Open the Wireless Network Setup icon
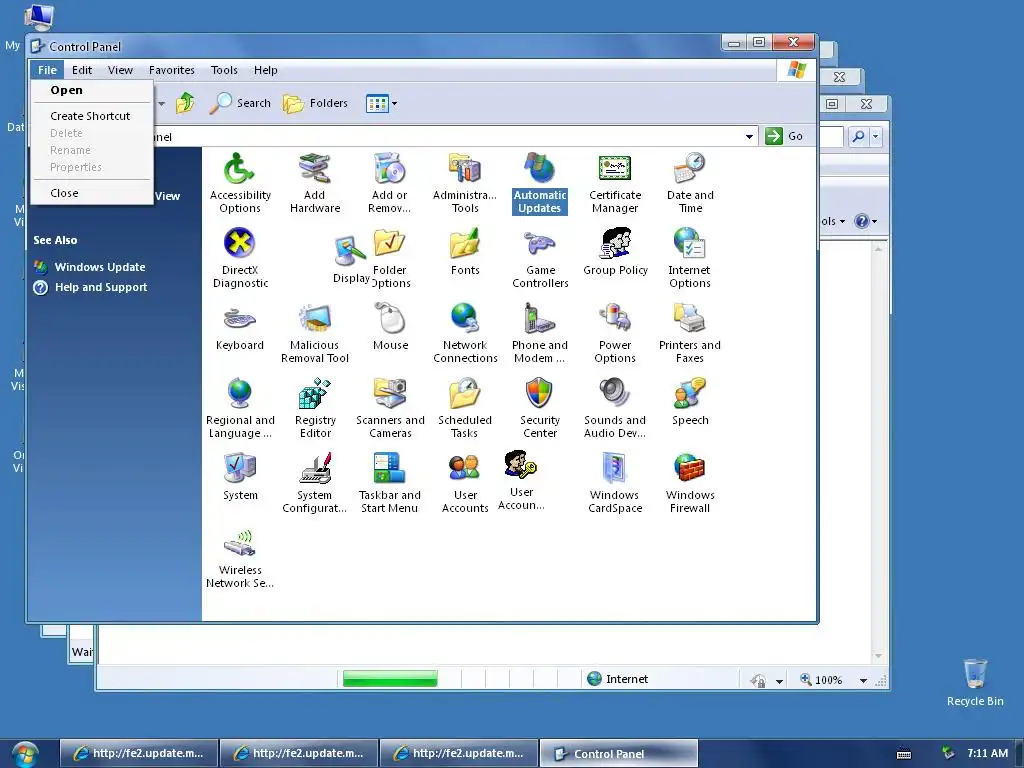The image size is (1024, 768). coord(240,558)
